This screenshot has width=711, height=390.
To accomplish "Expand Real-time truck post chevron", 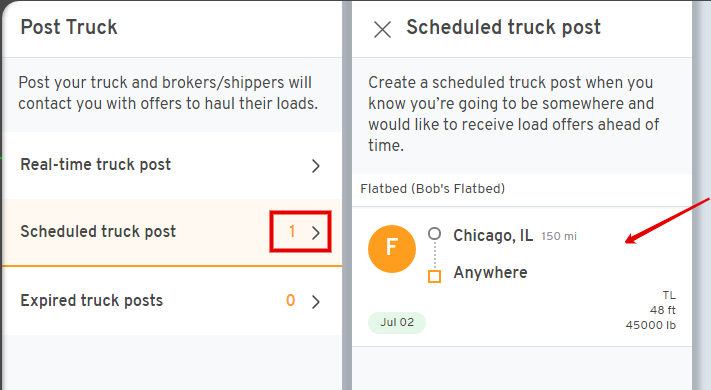I will coord(316,166).
